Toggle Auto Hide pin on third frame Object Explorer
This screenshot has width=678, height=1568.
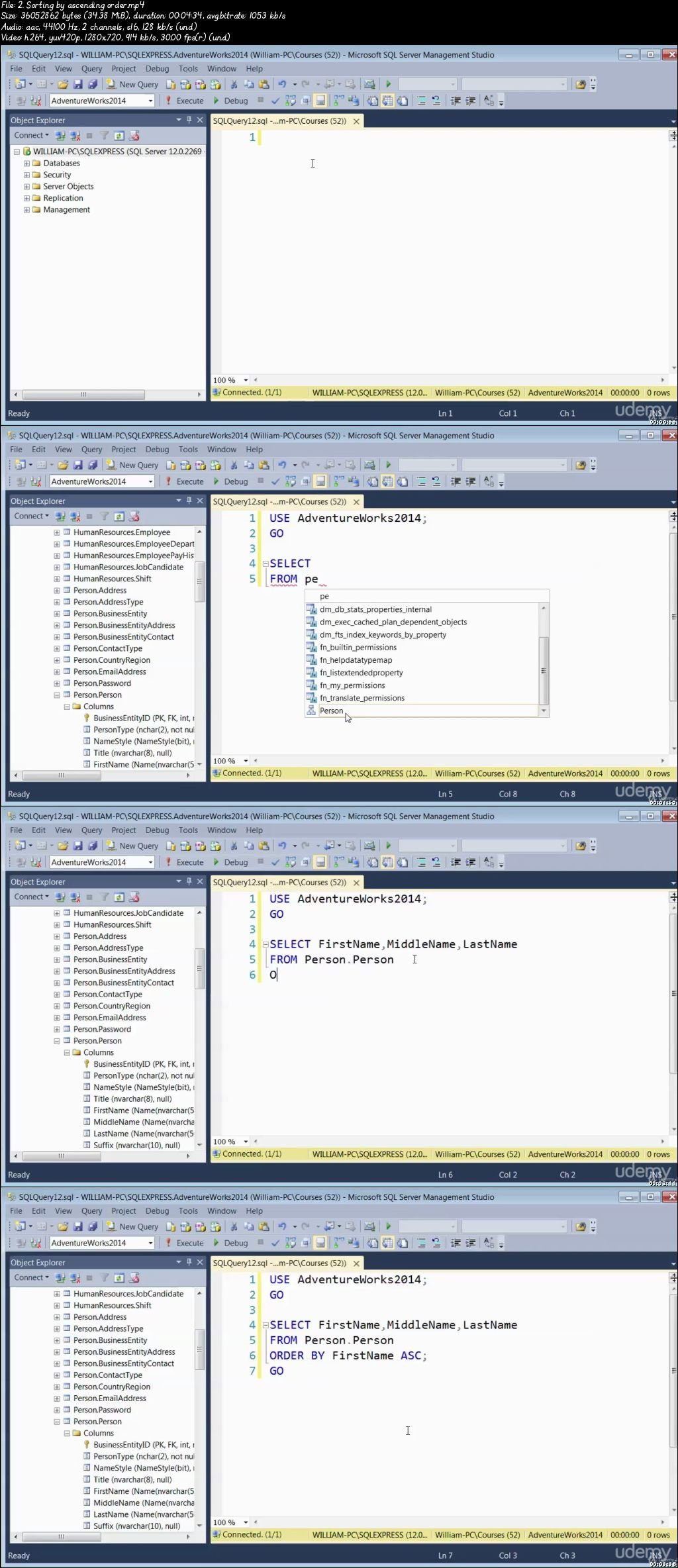click(189, 881)
